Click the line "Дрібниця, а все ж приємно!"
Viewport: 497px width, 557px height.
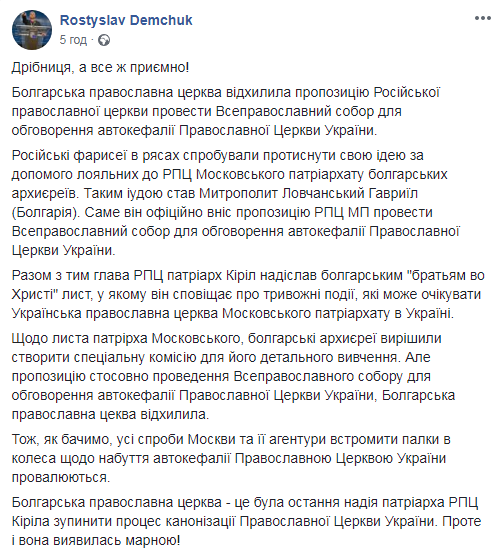101,67
